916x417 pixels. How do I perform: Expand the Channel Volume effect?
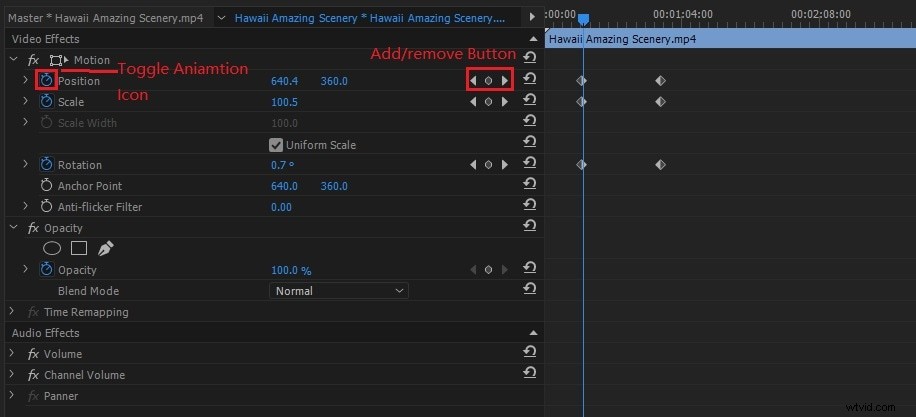[x=12, y=374]
